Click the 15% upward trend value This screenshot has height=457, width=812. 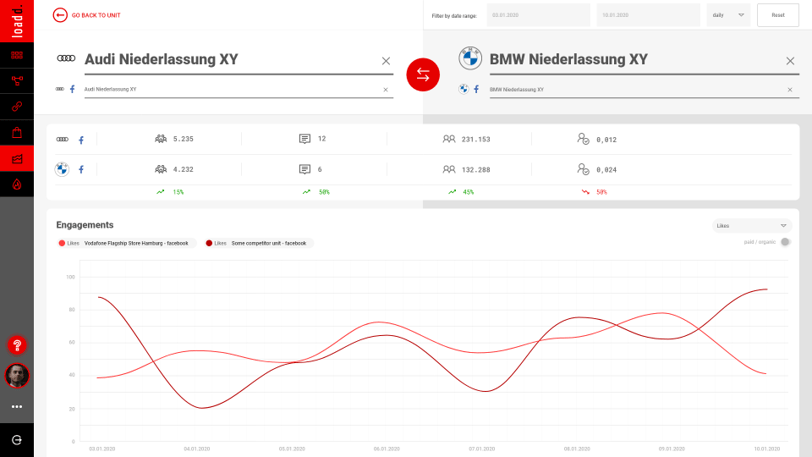(x=179, y=192)
